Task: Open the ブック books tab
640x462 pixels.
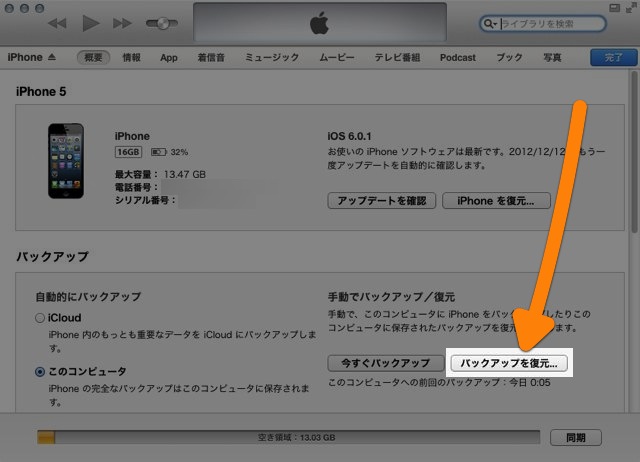Action: (x=509, y=58)
